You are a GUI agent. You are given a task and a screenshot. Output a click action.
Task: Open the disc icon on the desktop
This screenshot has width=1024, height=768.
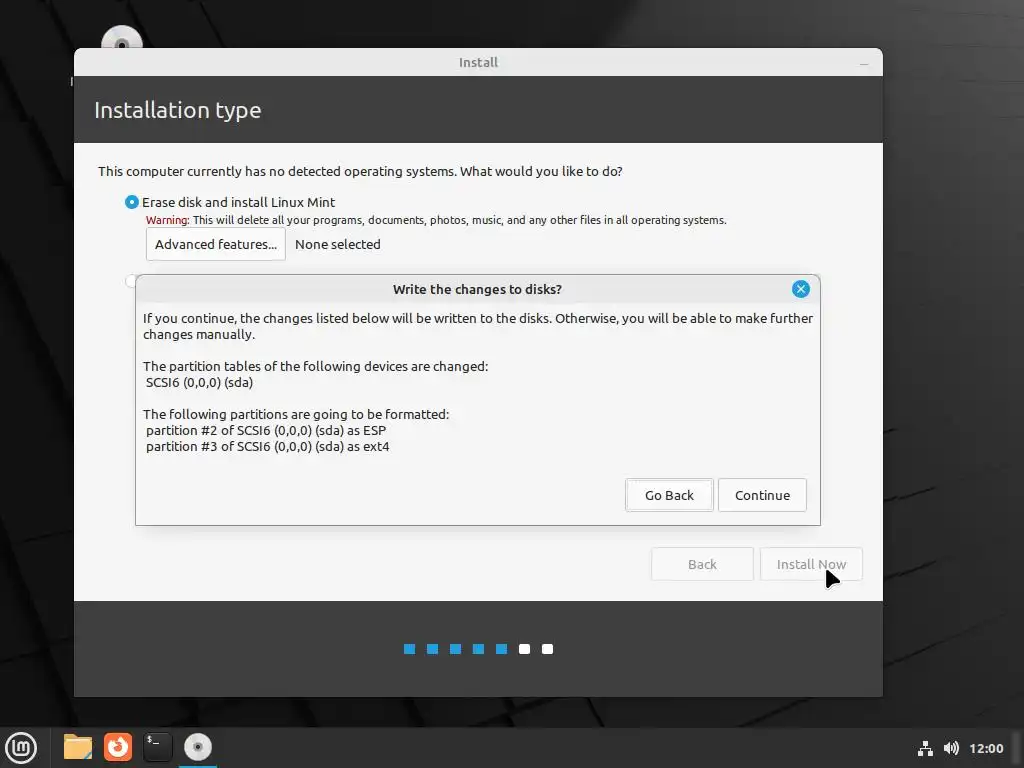[121, 39]
